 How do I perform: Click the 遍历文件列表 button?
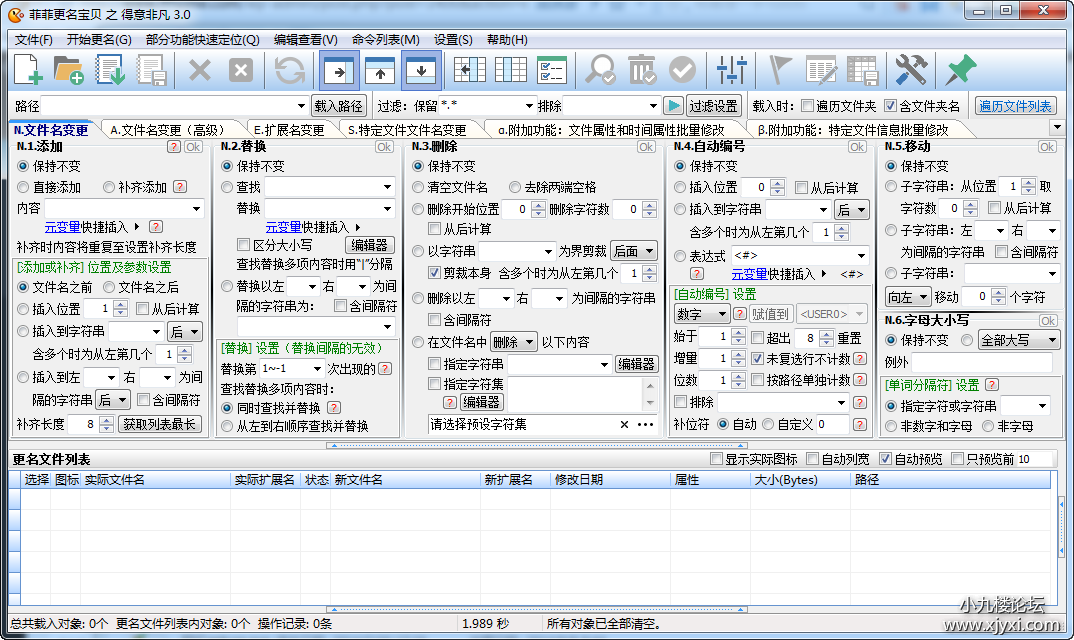1015,106
